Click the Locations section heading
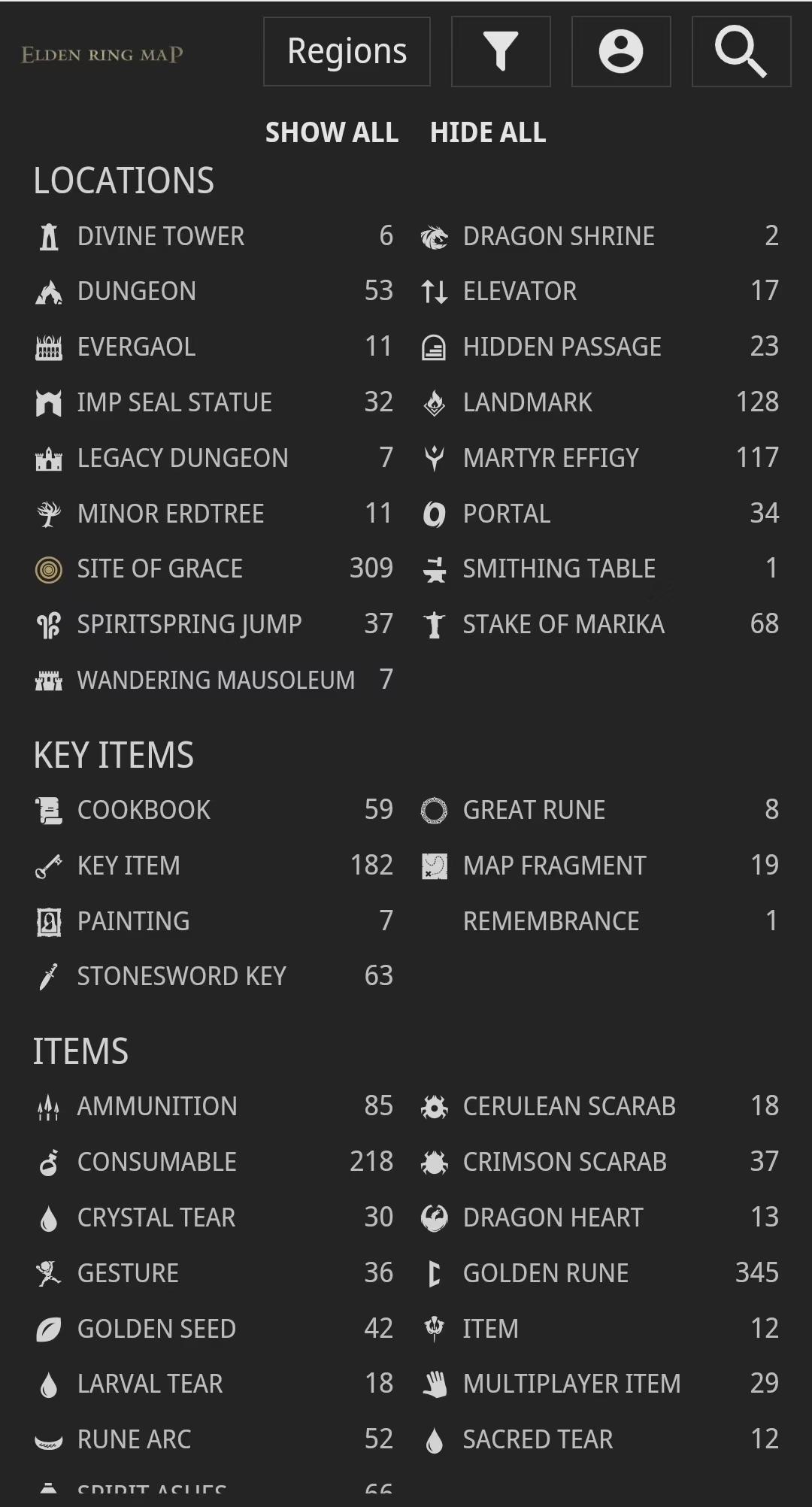 (124, 181)
